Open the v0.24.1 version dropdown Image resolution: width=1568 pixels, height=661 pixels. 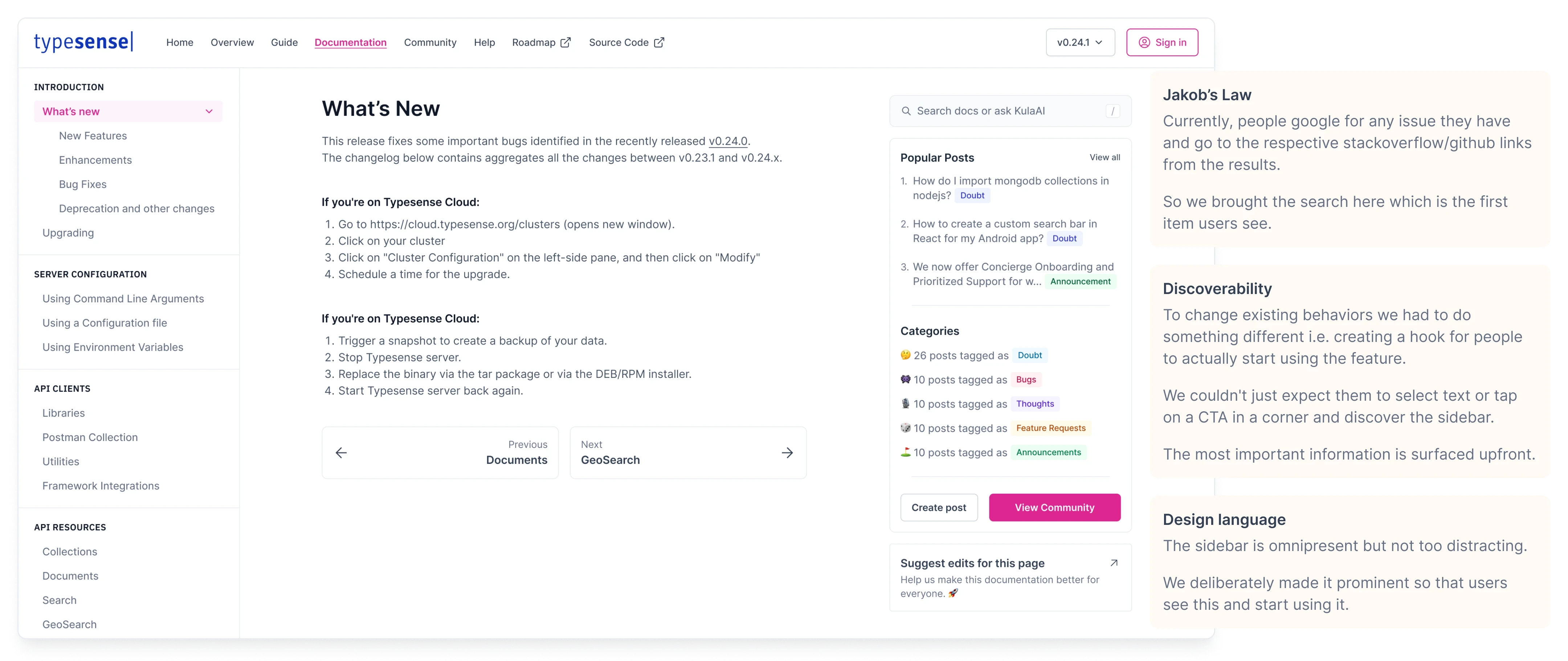tap(1080, 42)
